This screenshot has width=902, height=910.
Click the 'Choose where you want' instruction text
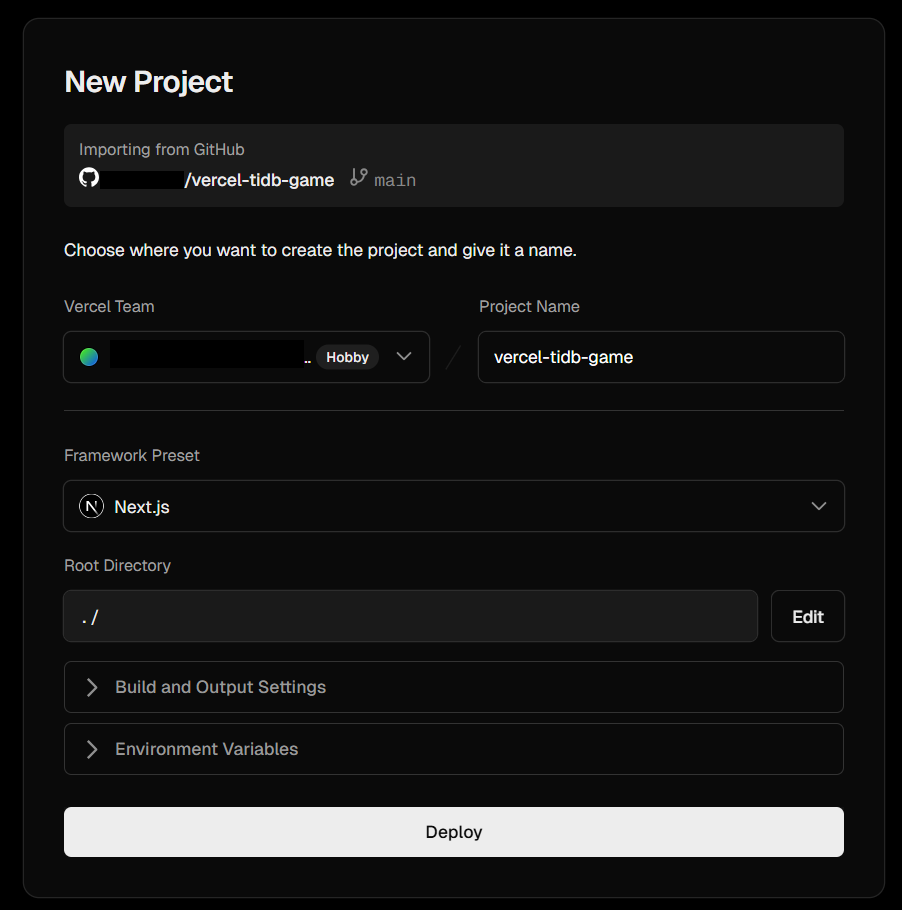(x=320, y=250)
